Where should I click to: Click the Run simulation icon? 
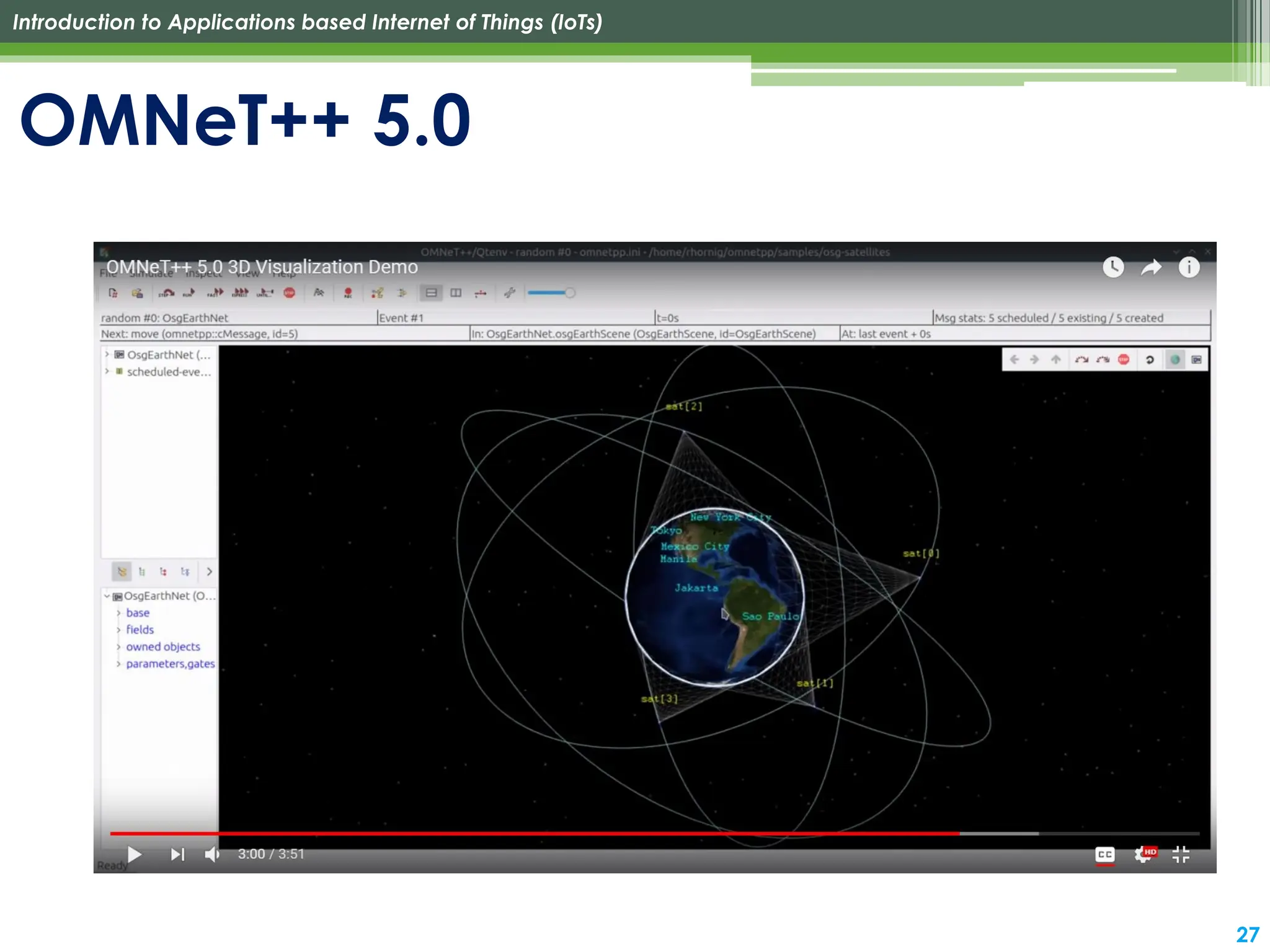click(x=189, y=293)
